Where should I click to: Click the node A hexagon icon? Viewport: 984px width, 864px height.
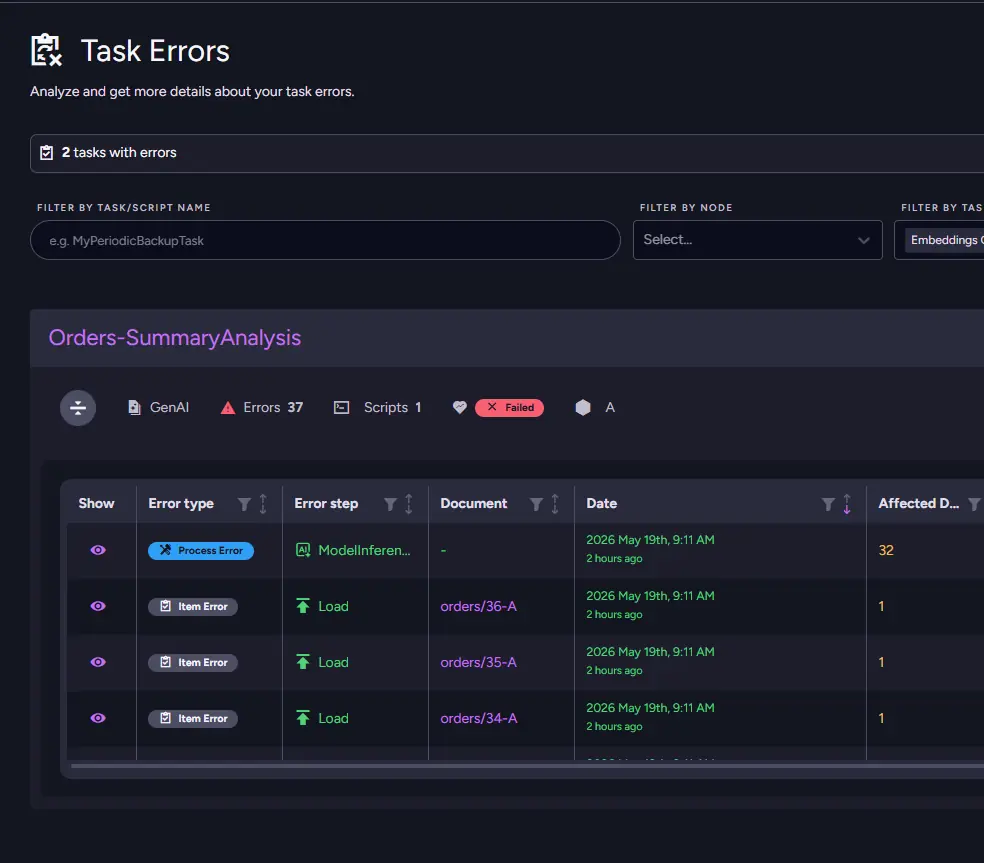pyautogui.click(x=583, y=408)
